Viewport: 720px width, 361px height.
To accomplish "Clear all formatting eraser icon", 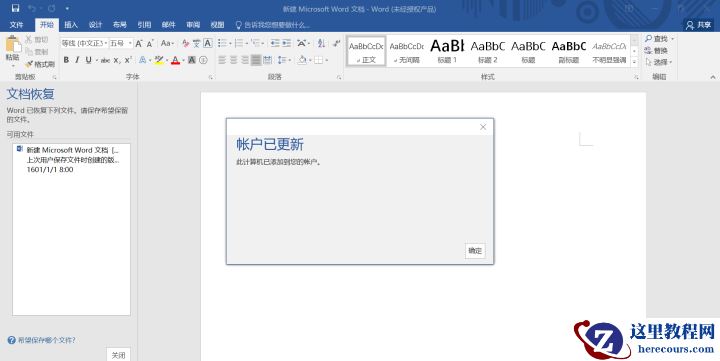I will tap(186, 43).
